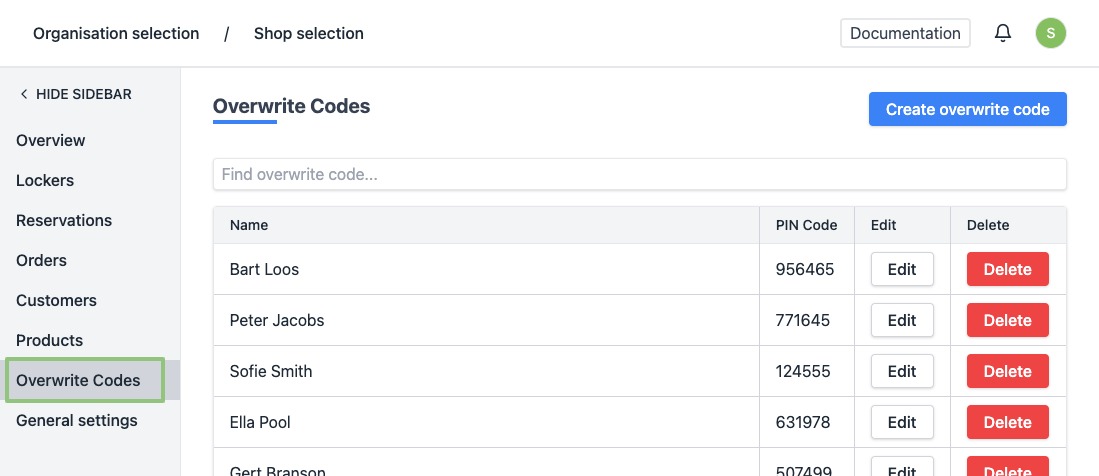Open the notifications bell
This screenshot has height=476, width=1099.
(x=1003, y=33)
